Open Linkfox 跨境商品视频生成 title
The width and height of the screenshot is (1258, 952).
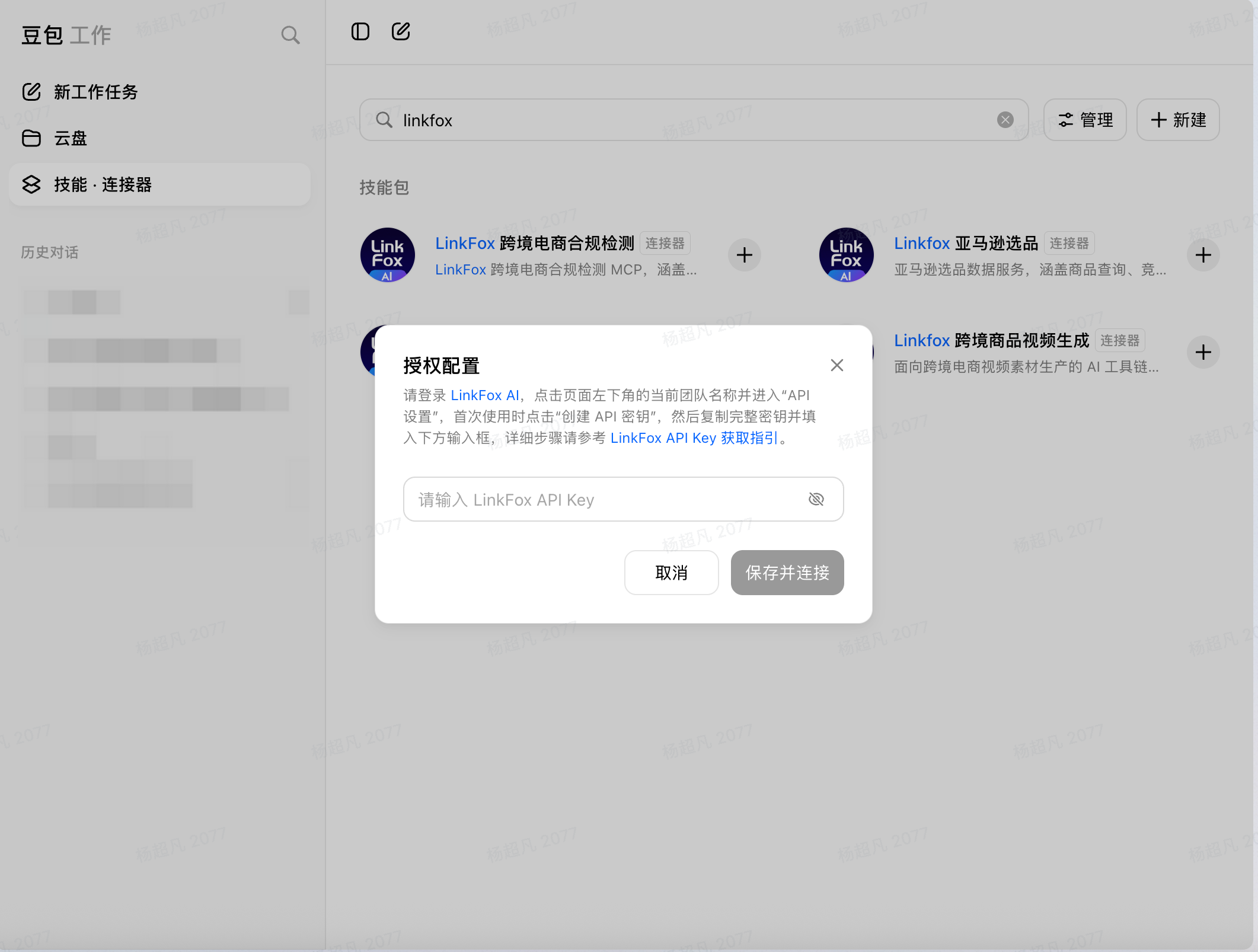point(992,340)
